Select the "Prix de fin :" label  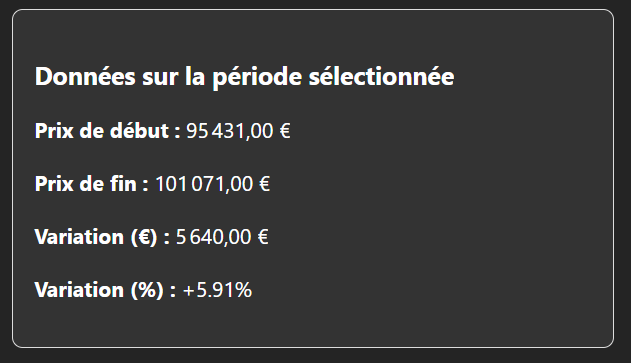pos(91,184)
